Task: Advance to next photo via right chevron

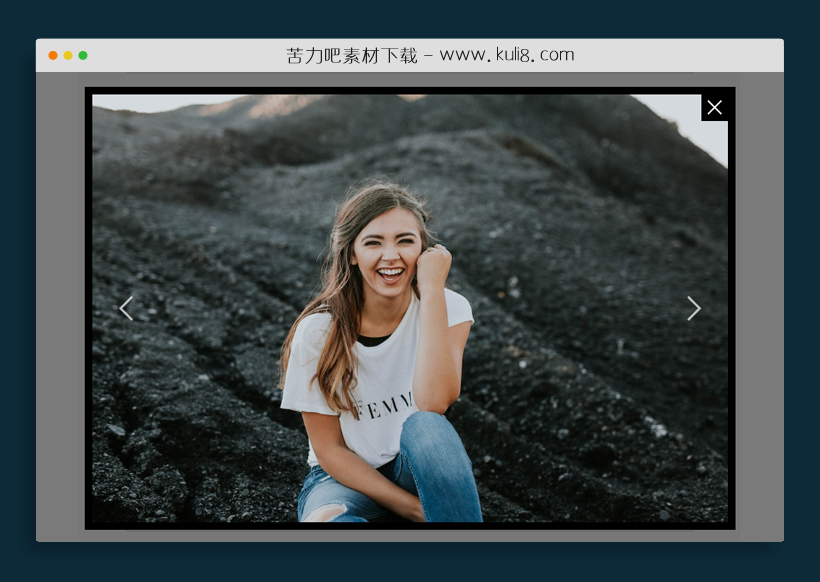Action: (x=694, y=308)
